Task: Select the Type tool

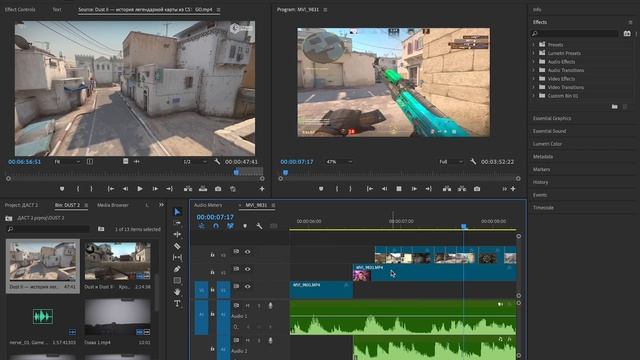Action: (177, 304)
